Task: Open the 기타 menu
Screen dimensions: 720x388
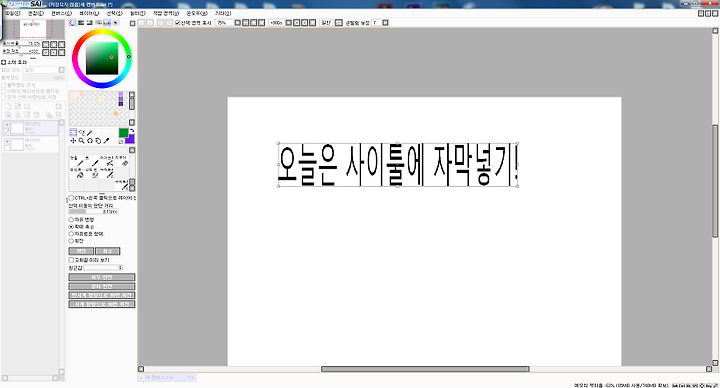Action: [223, 13]
